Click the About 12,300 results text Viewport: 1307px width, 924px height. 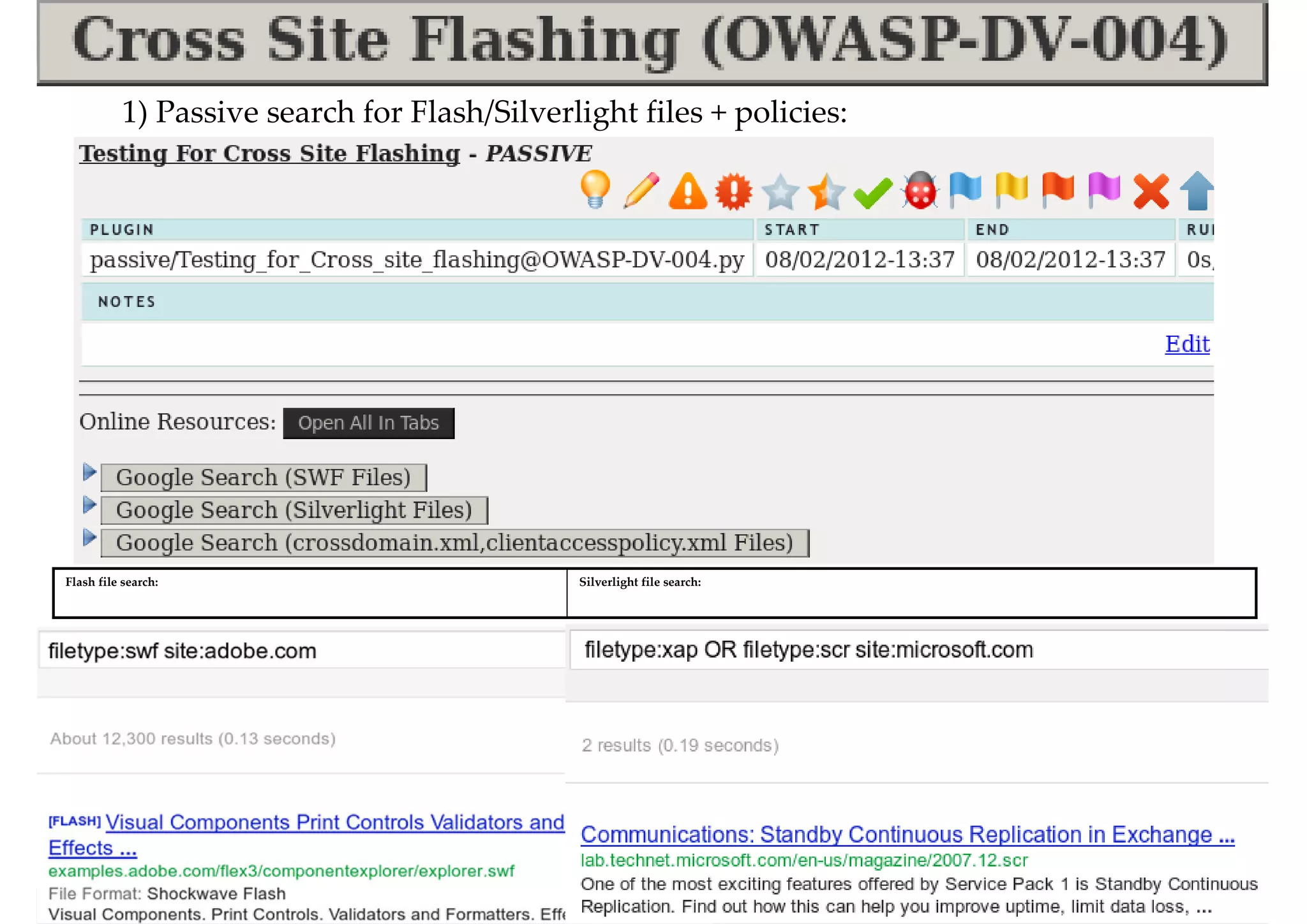(193, 739)
